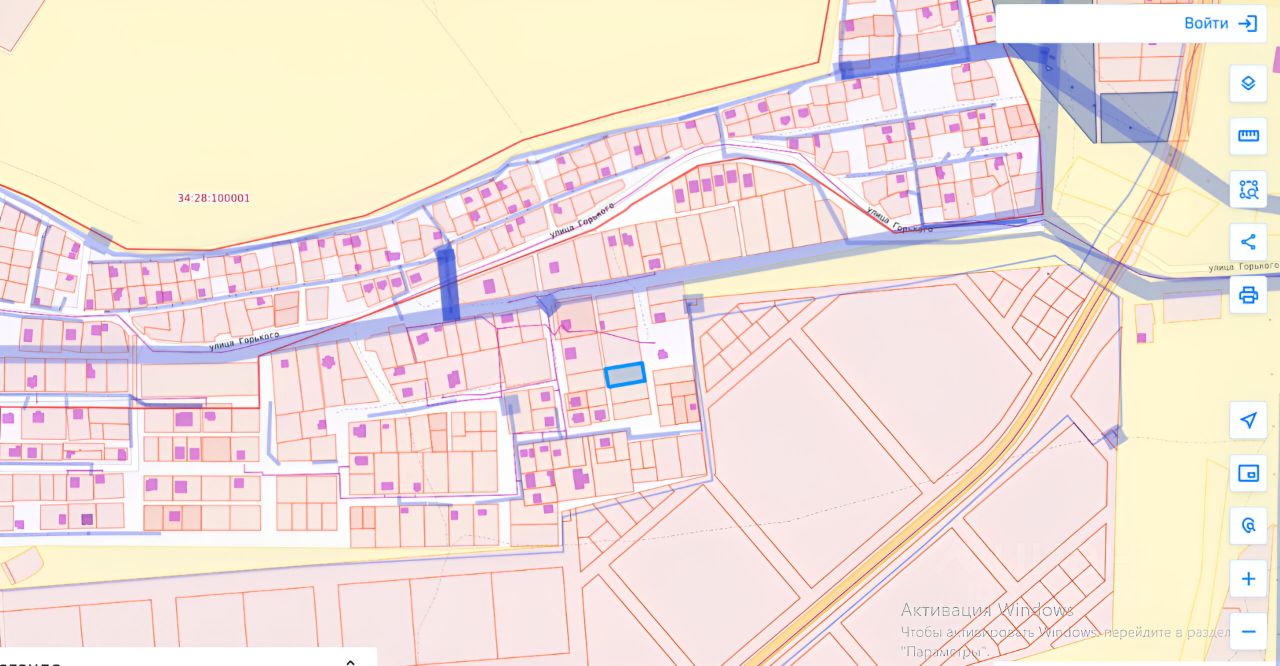The width and height of the screenshot is (1280, 666).
Task: Click cadastral quarter label 34:28:100001
Action: pos(214,198)
